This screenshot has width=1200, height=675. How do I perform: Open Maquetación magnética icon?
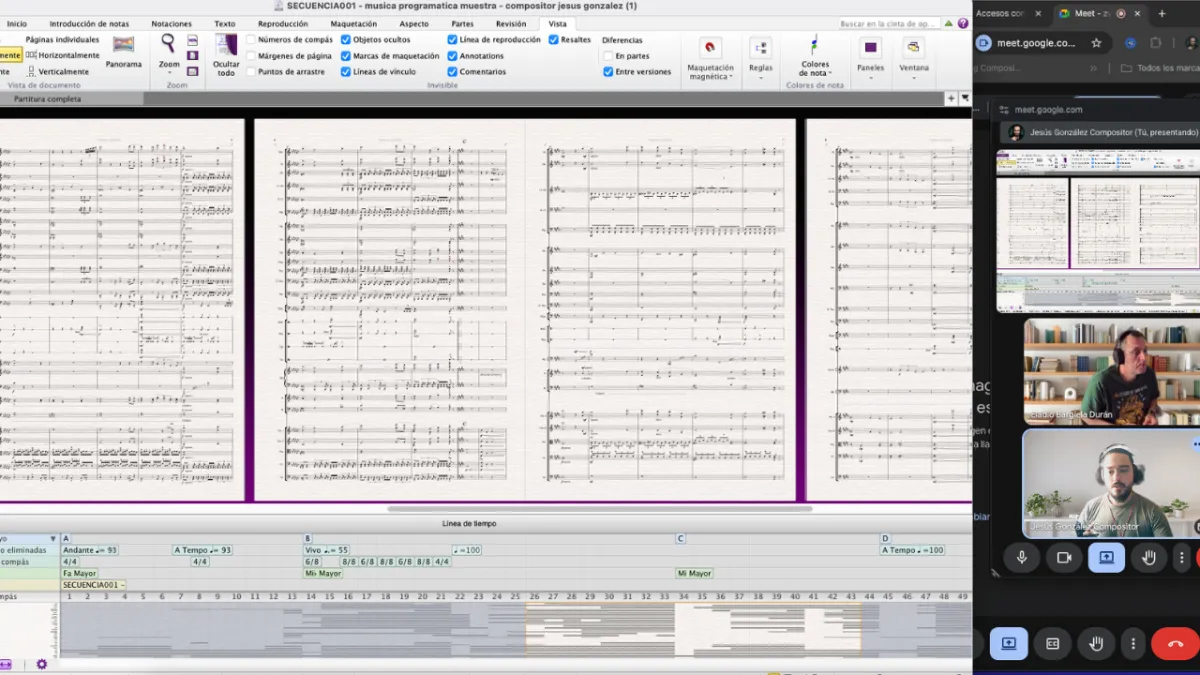click(710, 47)
